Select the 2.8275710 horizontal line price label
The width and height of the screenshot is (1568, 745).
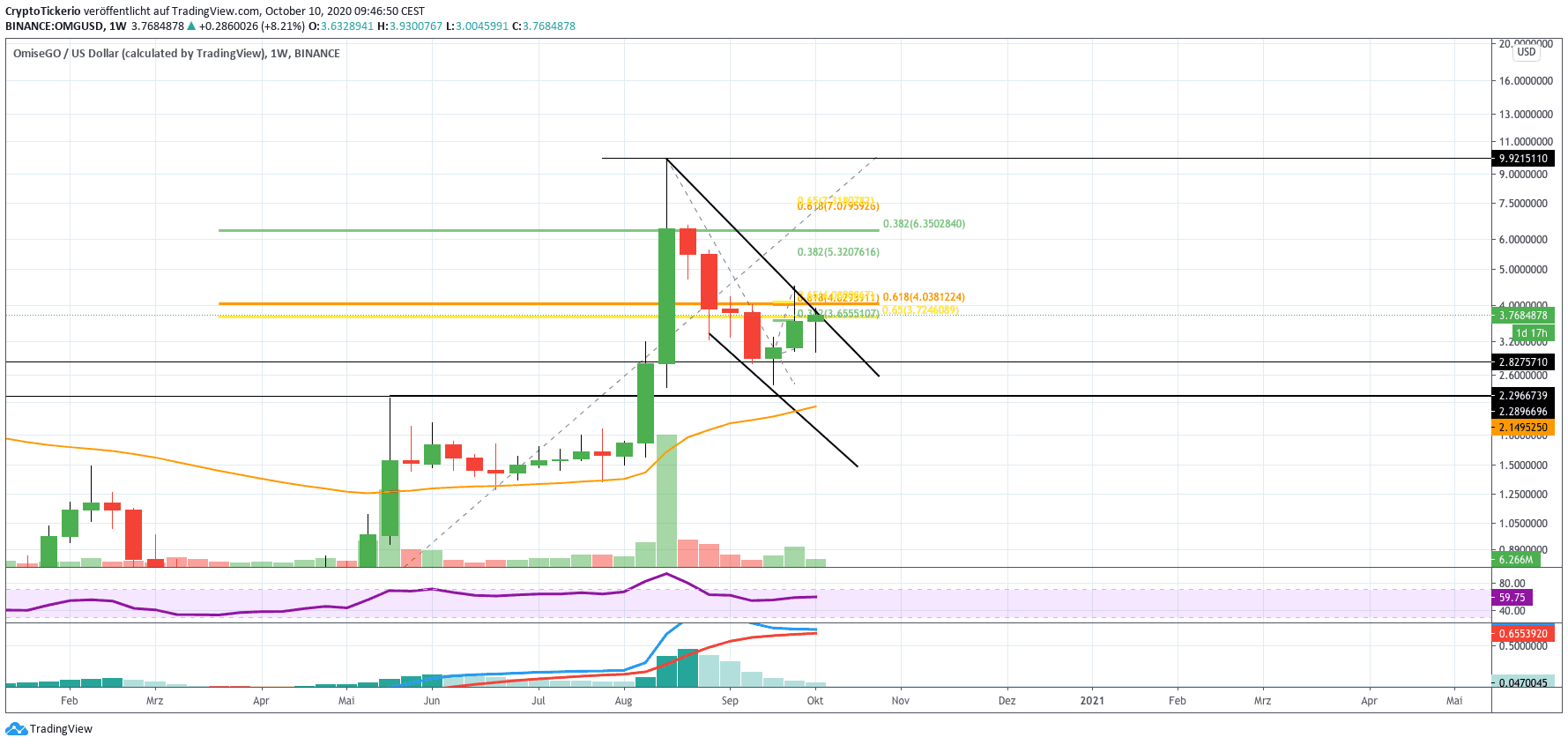click(1522, 362)
